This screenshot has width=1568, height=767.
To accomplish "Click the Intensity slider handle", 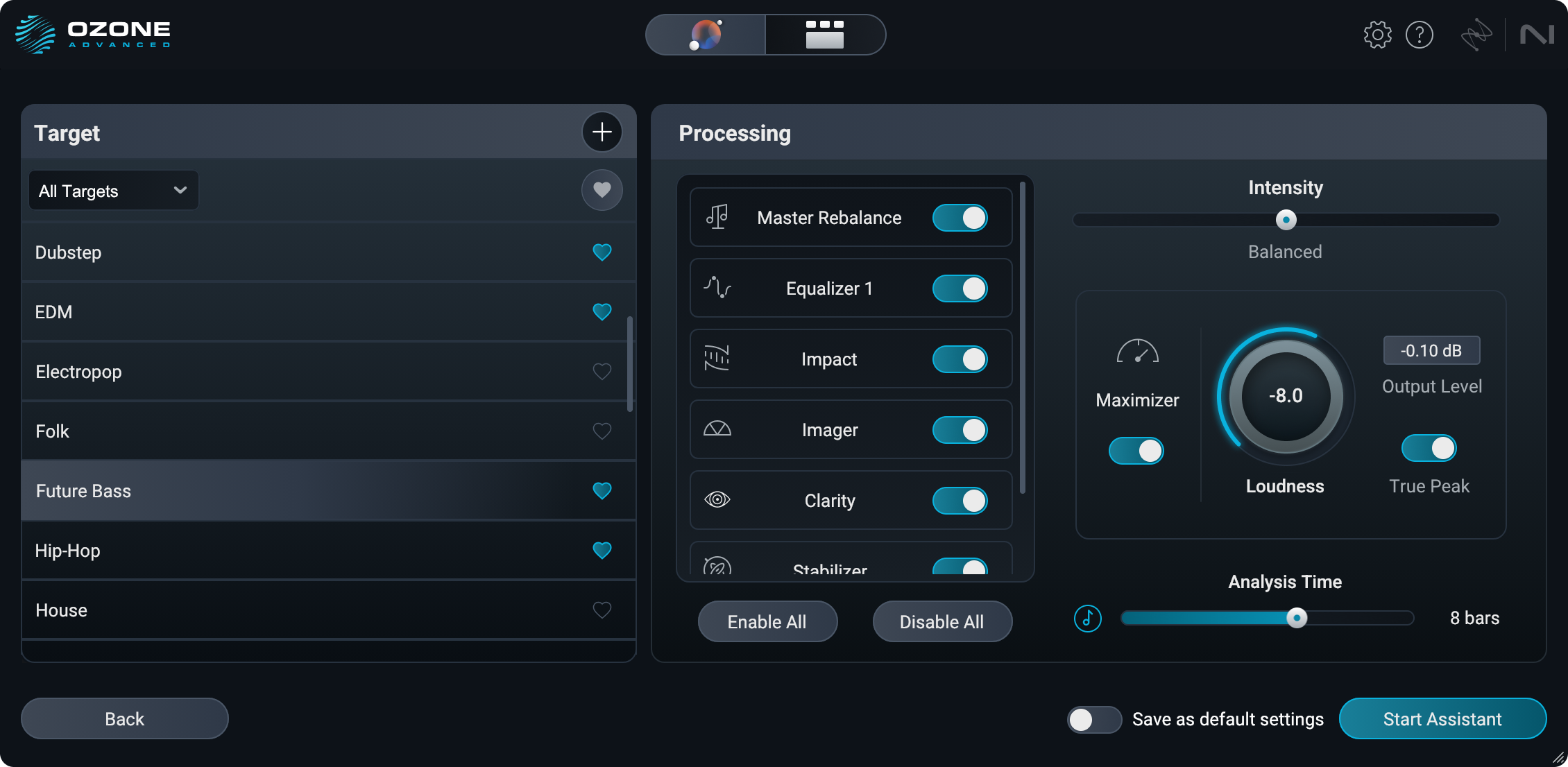I will [x=1286, y=220].
